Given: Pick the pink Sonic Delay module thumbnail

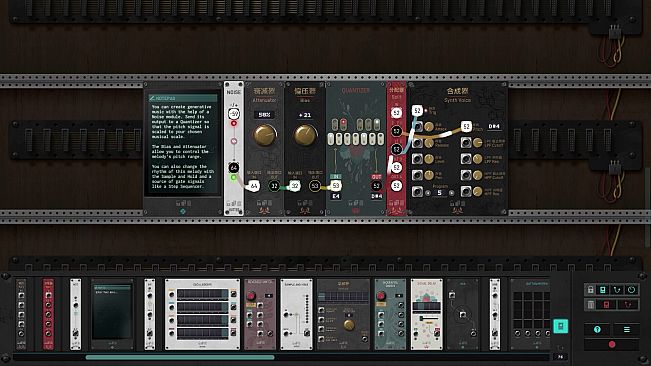Looking at the screenshot, I should point(426,315).
